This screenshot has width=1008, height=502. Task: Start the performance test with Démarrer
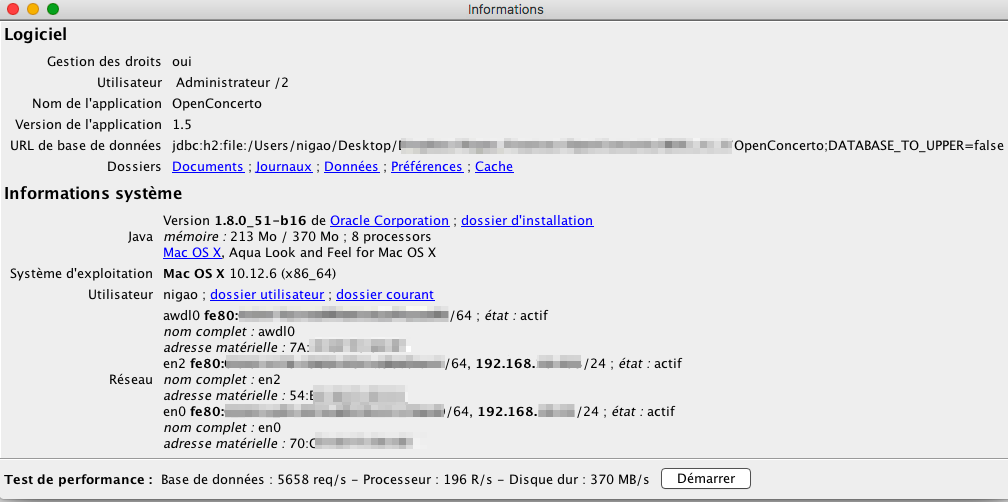pyautogui.click(x=706, y=479)
